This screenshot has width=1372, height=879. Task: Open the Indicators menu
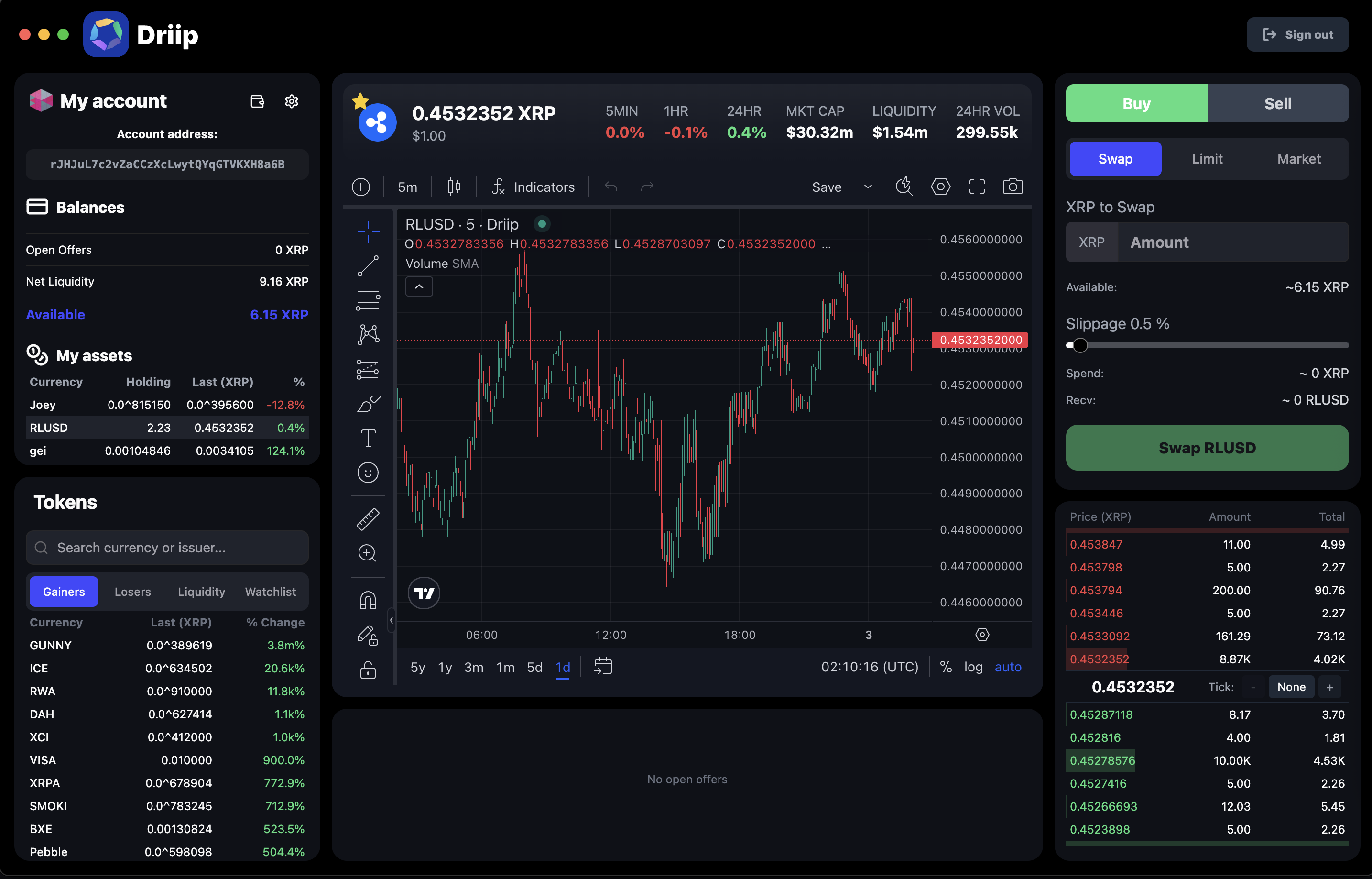pos(533,187)
